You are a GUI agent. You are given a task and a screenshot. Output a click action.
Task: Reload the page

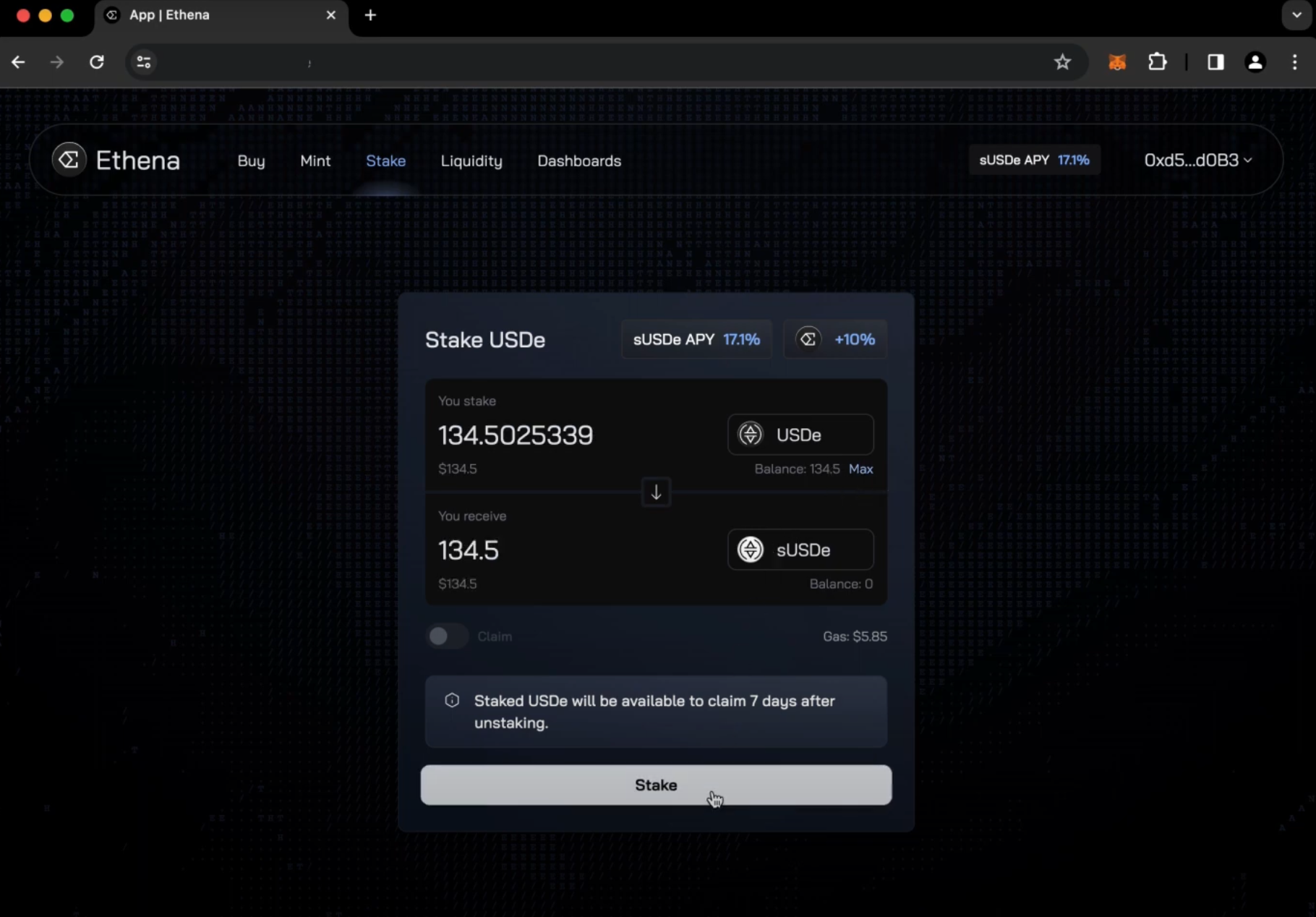coord(96,62)
